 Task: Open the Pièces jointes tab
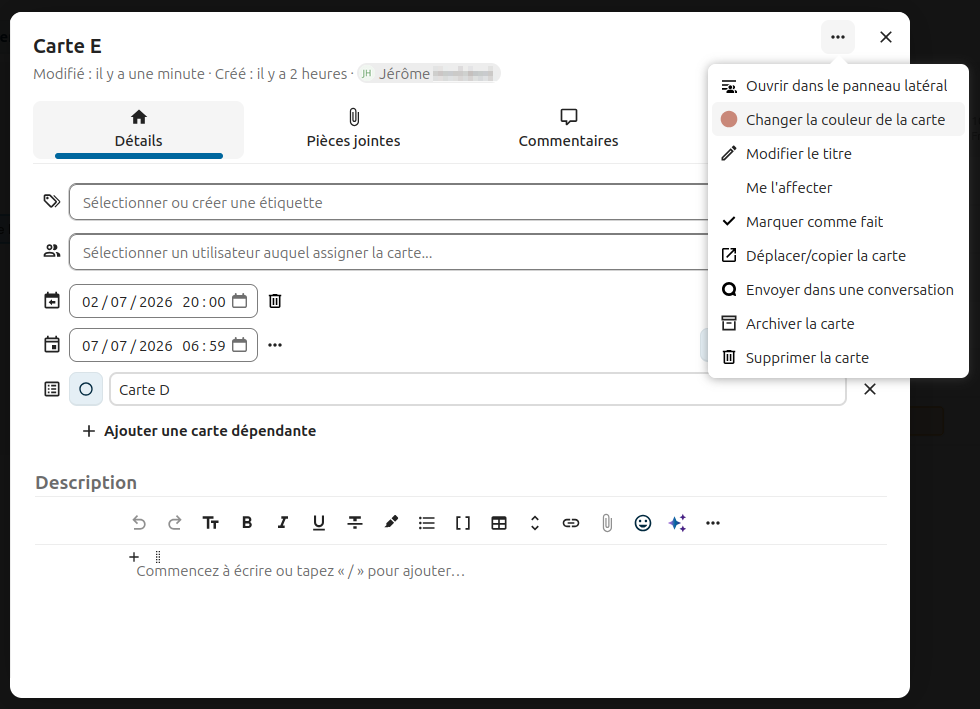[x=353, y=130]
